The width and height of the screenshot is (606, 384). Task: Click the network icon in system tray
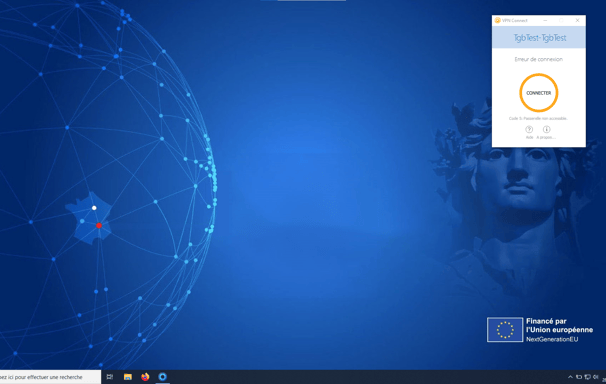(x=587, y=377)
